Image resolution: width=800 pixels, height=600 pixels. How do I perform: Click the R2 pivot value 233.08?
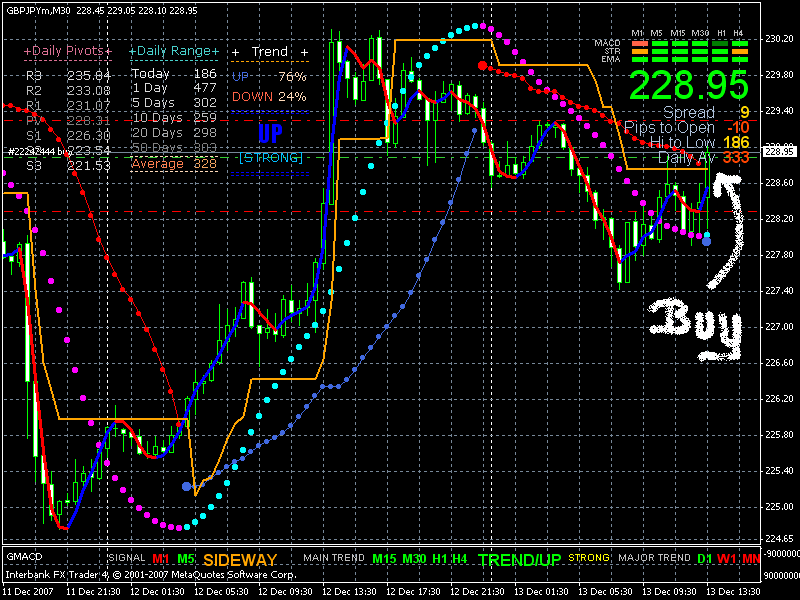[x=89, y=91]
